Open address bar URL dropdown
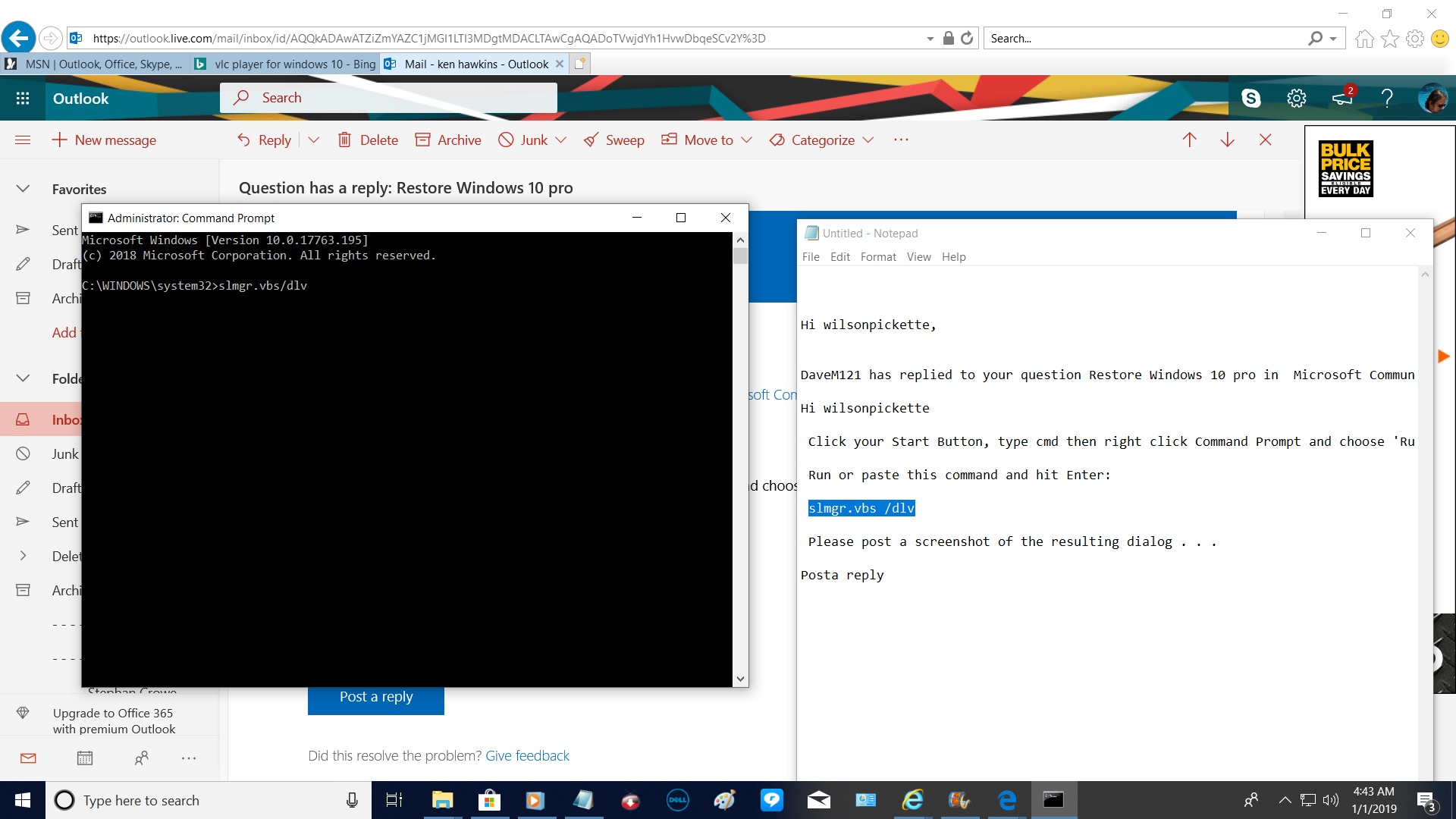The image size is (1456, 819). [930, 39]
